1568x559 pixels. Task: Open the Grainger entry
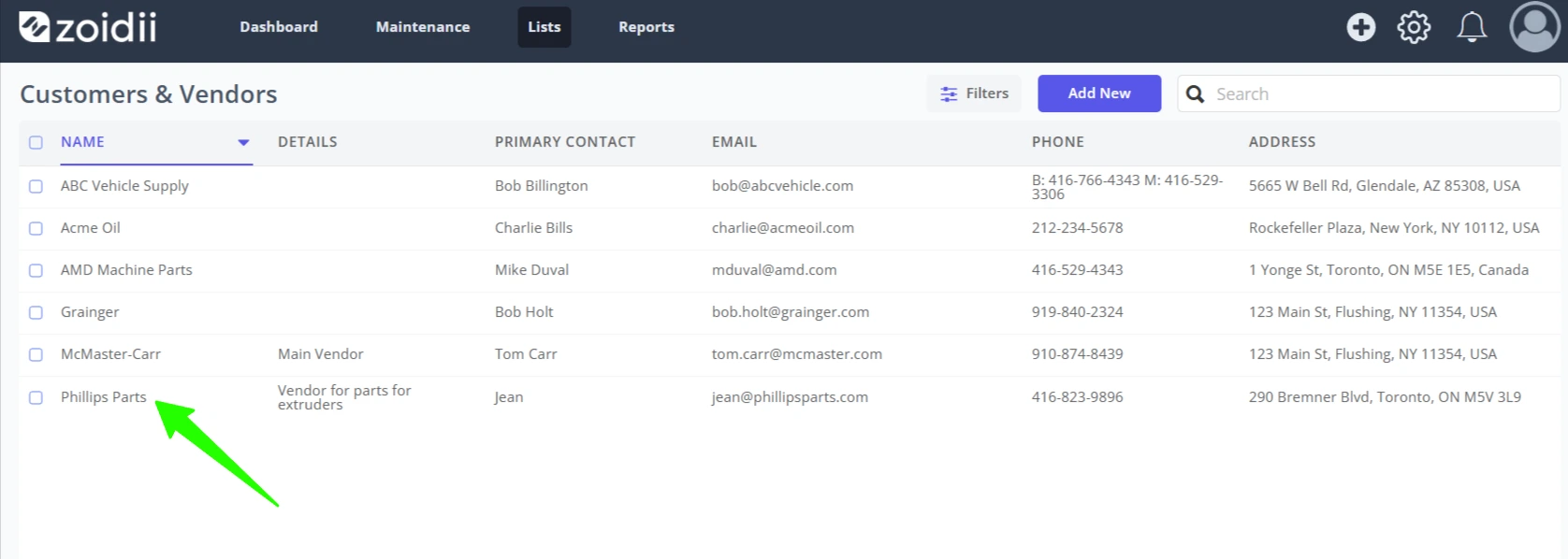pyautogui.click(x=90, y=312)
